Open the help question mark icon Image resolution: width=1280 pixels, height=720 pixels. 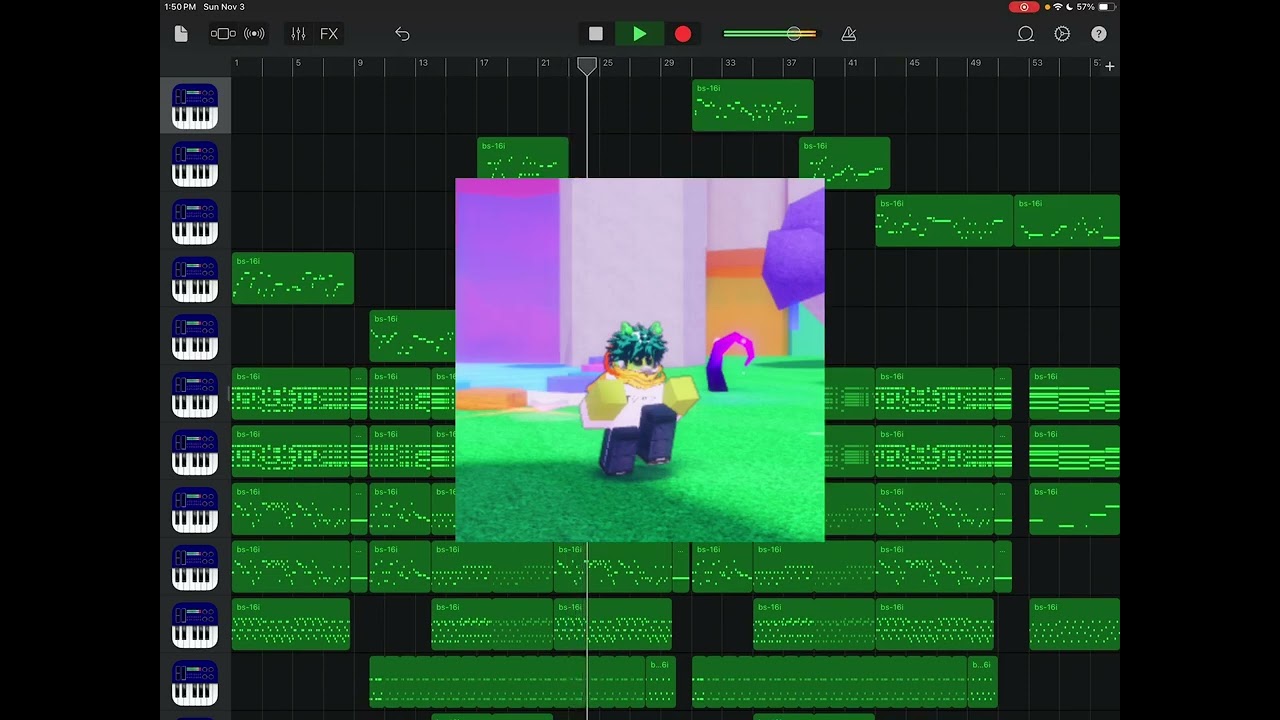coord(1099,34)
